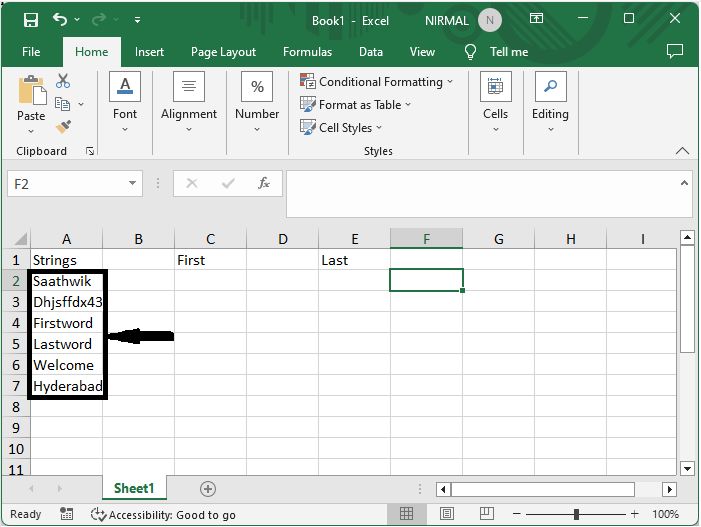
Task: Click the Format Painter brush icon
Action: [x=63, y=127]
